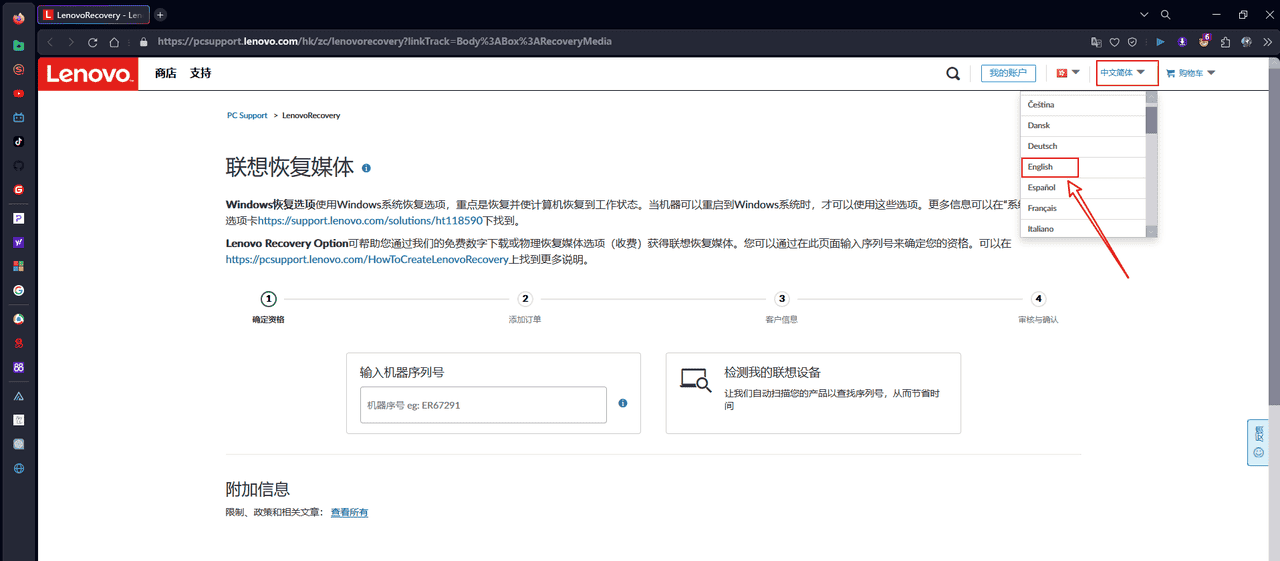Image resolution: width=1280 pixels, height=561 pixels.
Task: Go to the browser home page icon
Action: (x=115, y=42)
